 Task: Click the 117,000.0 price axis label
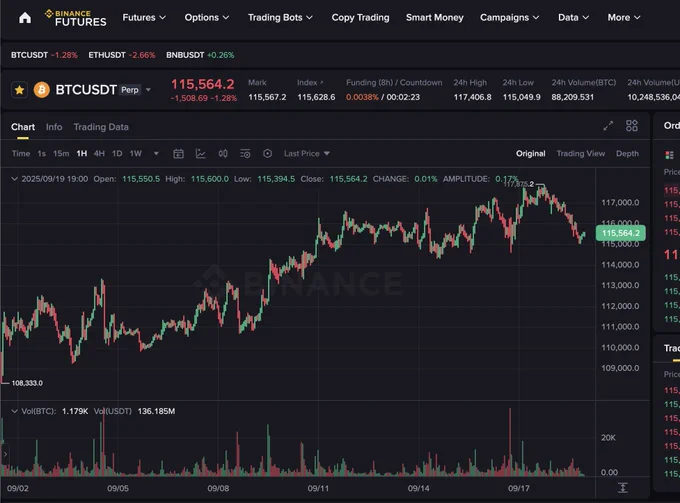620,203
